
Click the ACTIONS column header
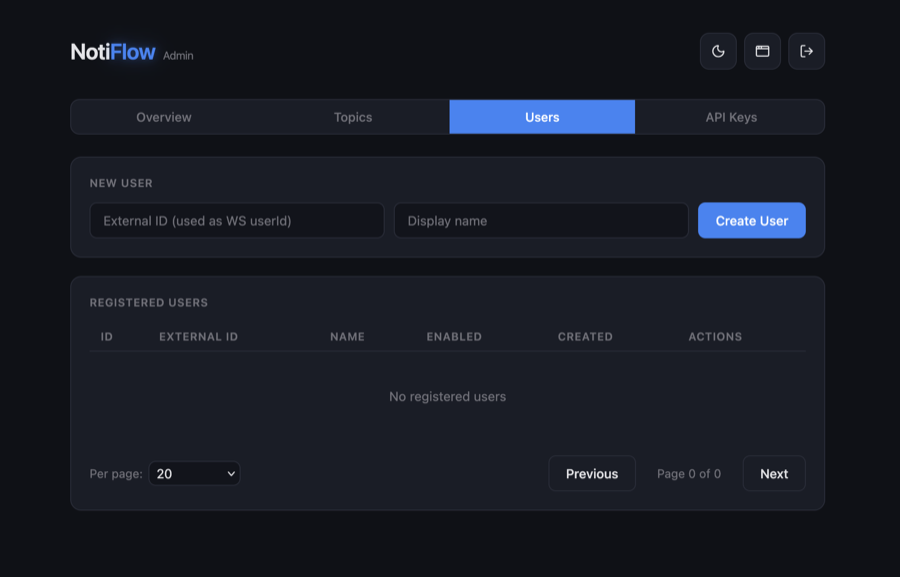click(x=715, y=336)
